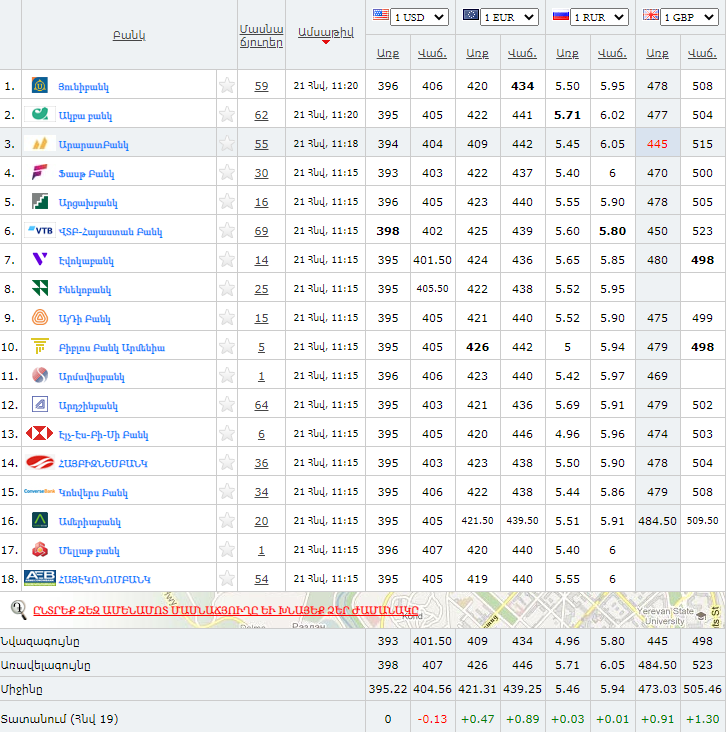Toggle favorite star for row 8 Inecobank
727x732 pixels.
pos(227,288)
